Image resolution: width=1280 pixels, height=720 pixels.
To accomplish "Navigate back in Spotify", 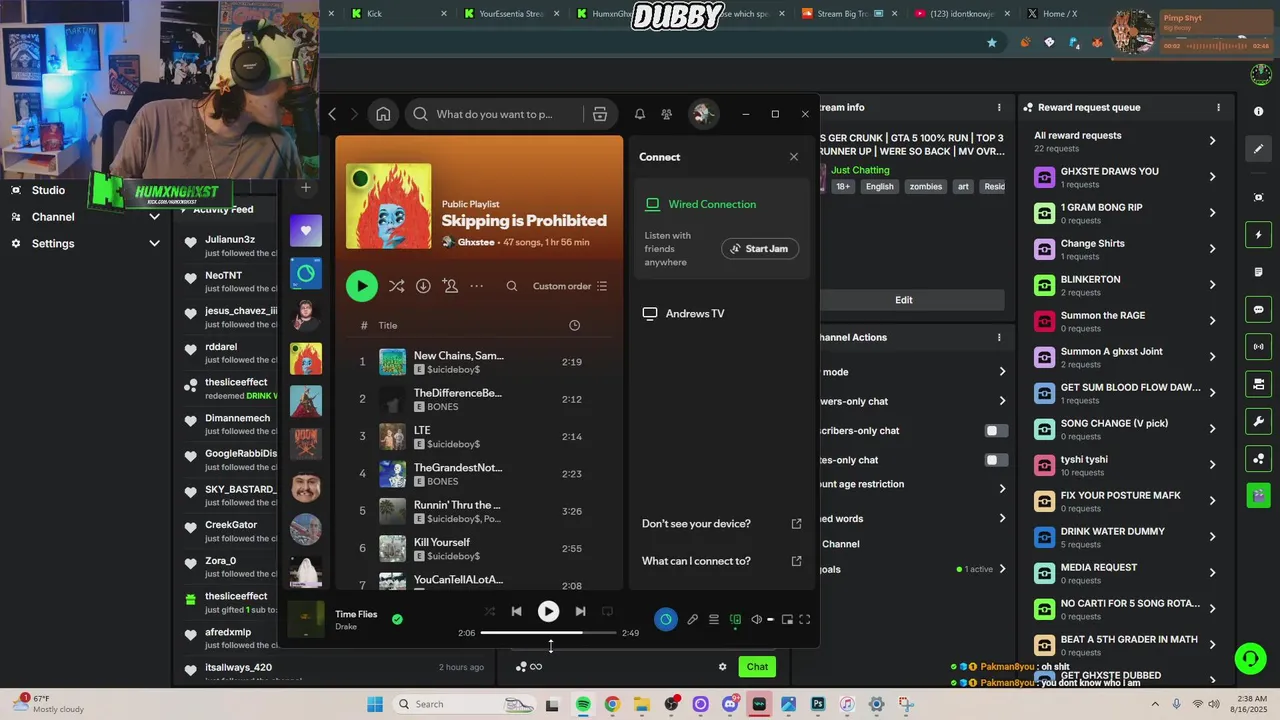I will [333, 114].
